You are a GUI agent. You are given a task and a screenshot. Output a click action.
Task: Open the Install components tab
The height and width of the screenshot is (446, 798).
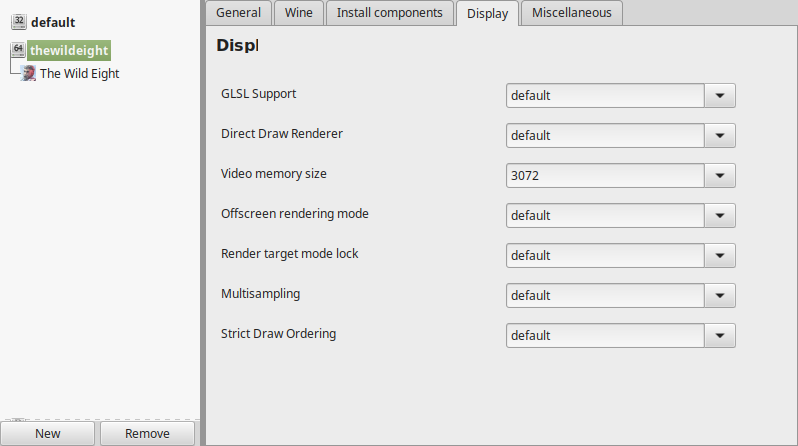pos(389,13)
